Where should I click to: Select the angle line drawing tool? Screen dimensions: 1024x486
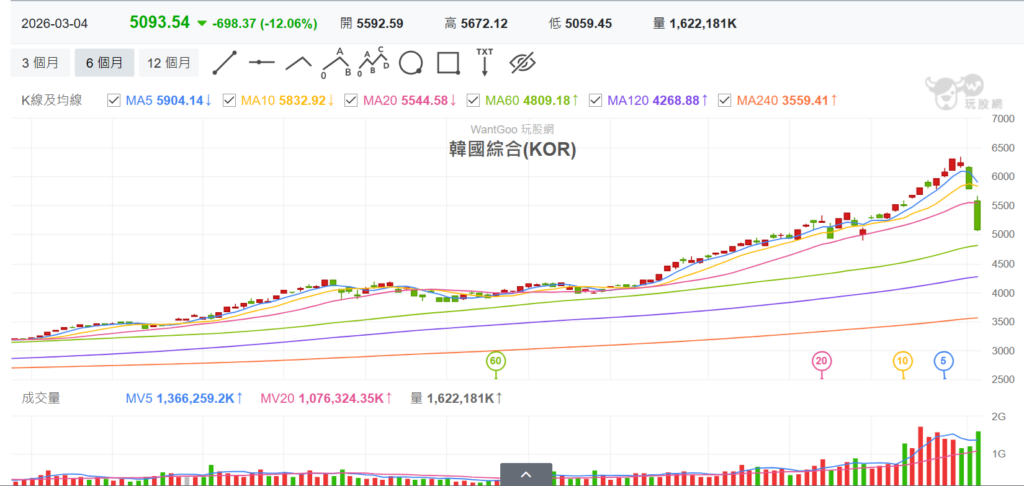(298, 63)
